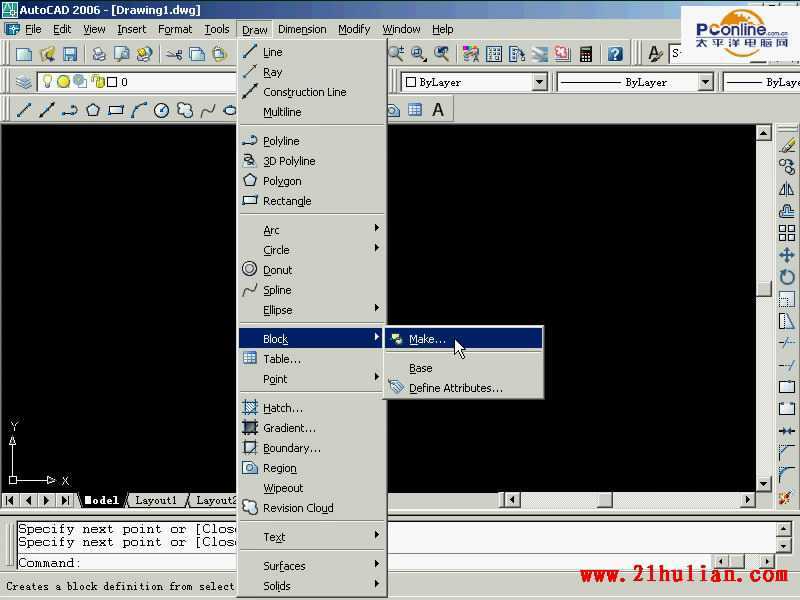Screen dimensions: 800x600
Task: Click the Help question mark icon
Action: click(x=615, y=54)
